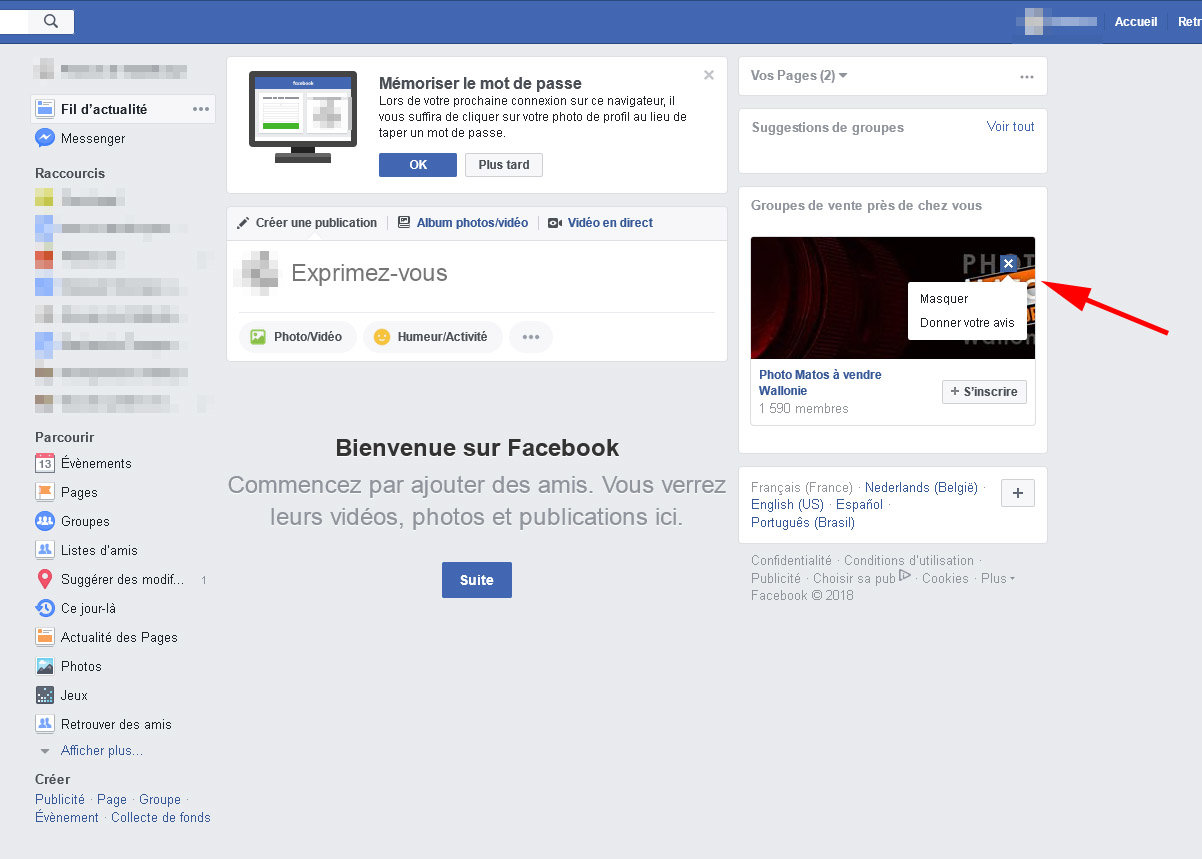Open Fil d'actualité options ellipsis
The height and width of the screenshot is (859, 1202).
pyautogui.click(x=201, y=109)
